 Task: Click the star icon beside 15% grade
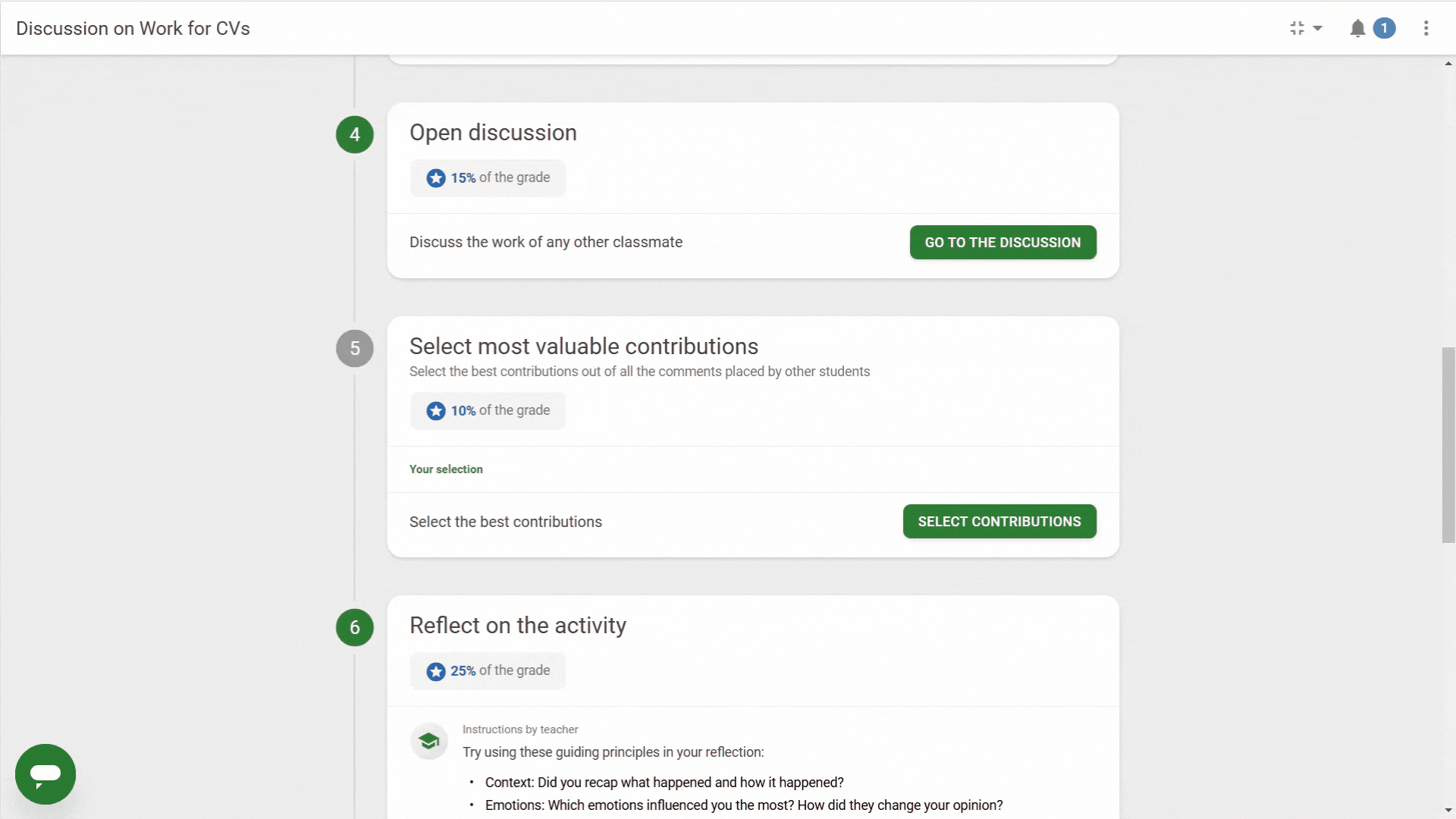tap(436, 178)
